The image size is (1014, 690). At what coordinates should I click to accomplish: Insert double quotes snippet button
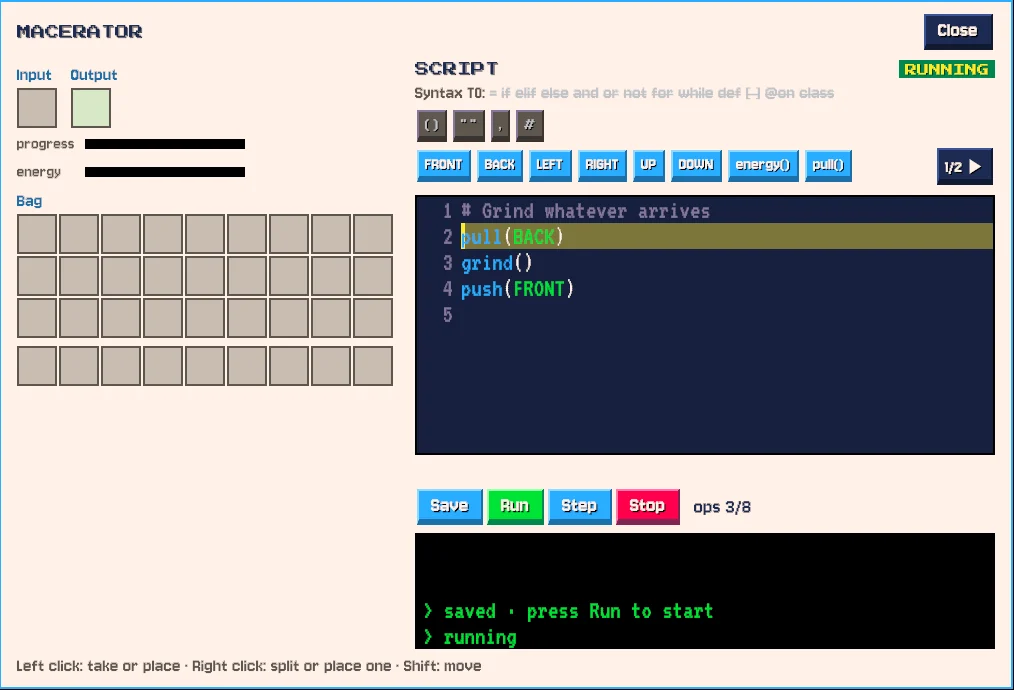[469, 125]
